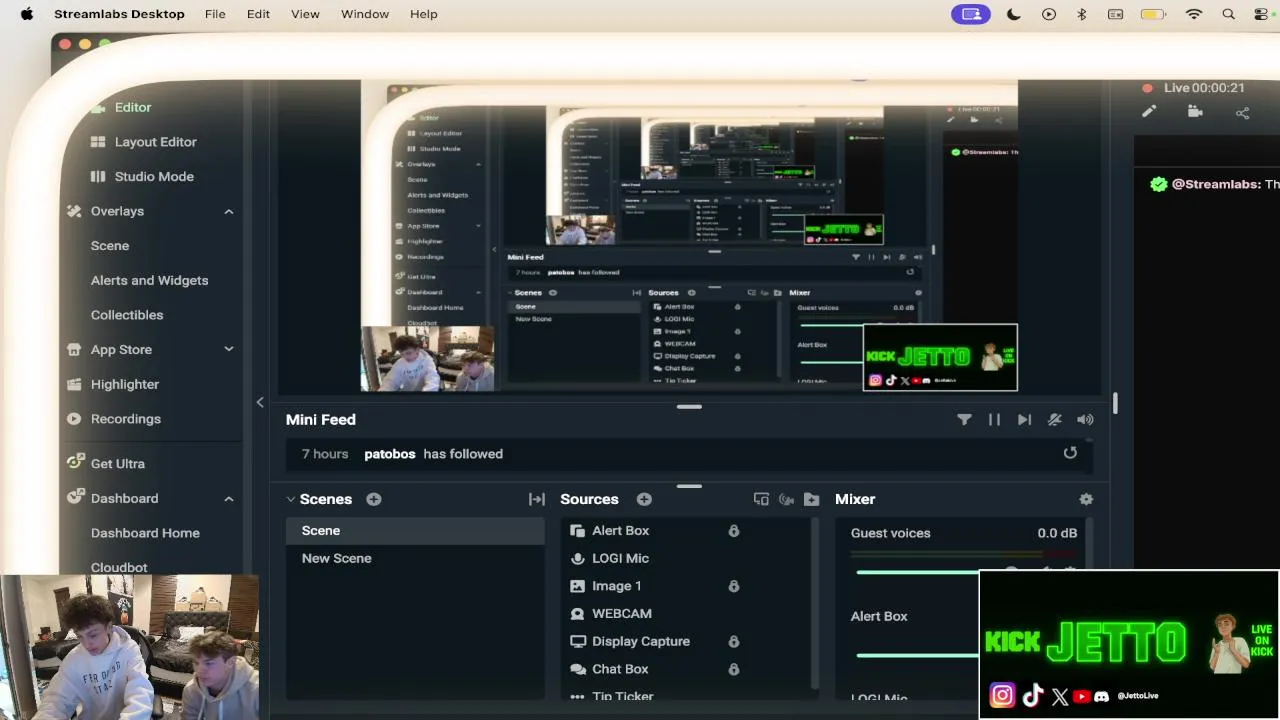This screenshot has width=1280, height=720.
Task: Click the pencil edit icon under Live timer
Action: click(1148, 112)
